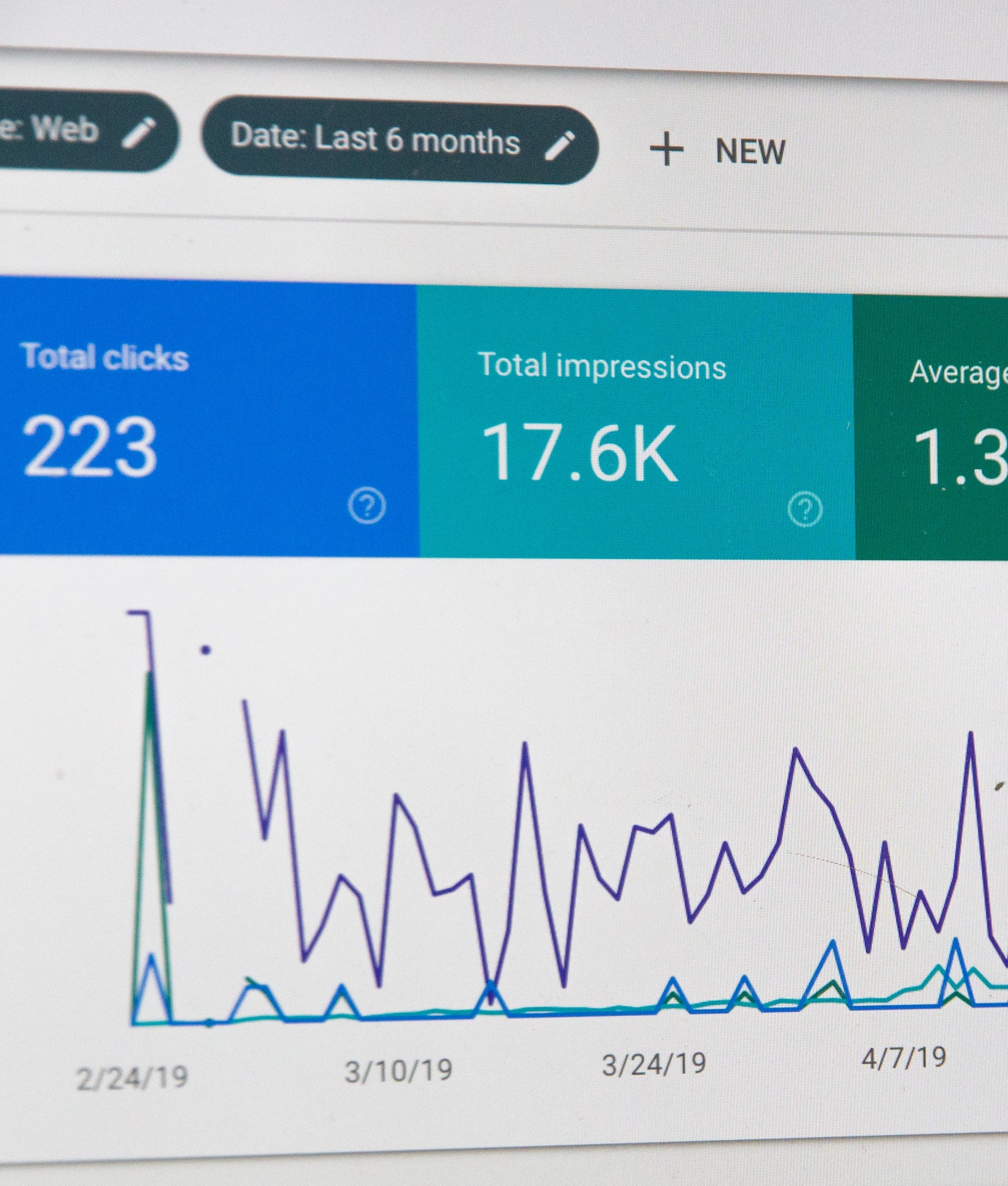1008x1186 pixels.
Task: Click the pencil icon on the Date filter
Action: 559,146
